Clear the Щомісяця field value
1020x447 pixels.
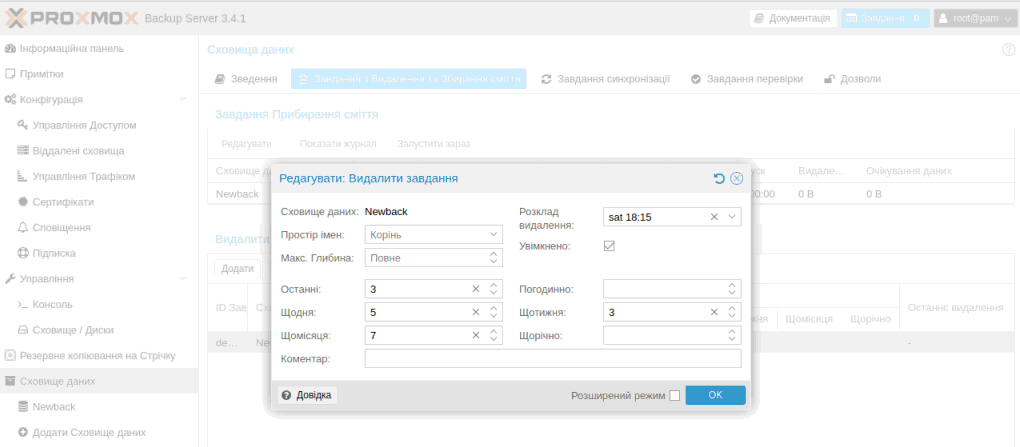click(x=476, y=336)
